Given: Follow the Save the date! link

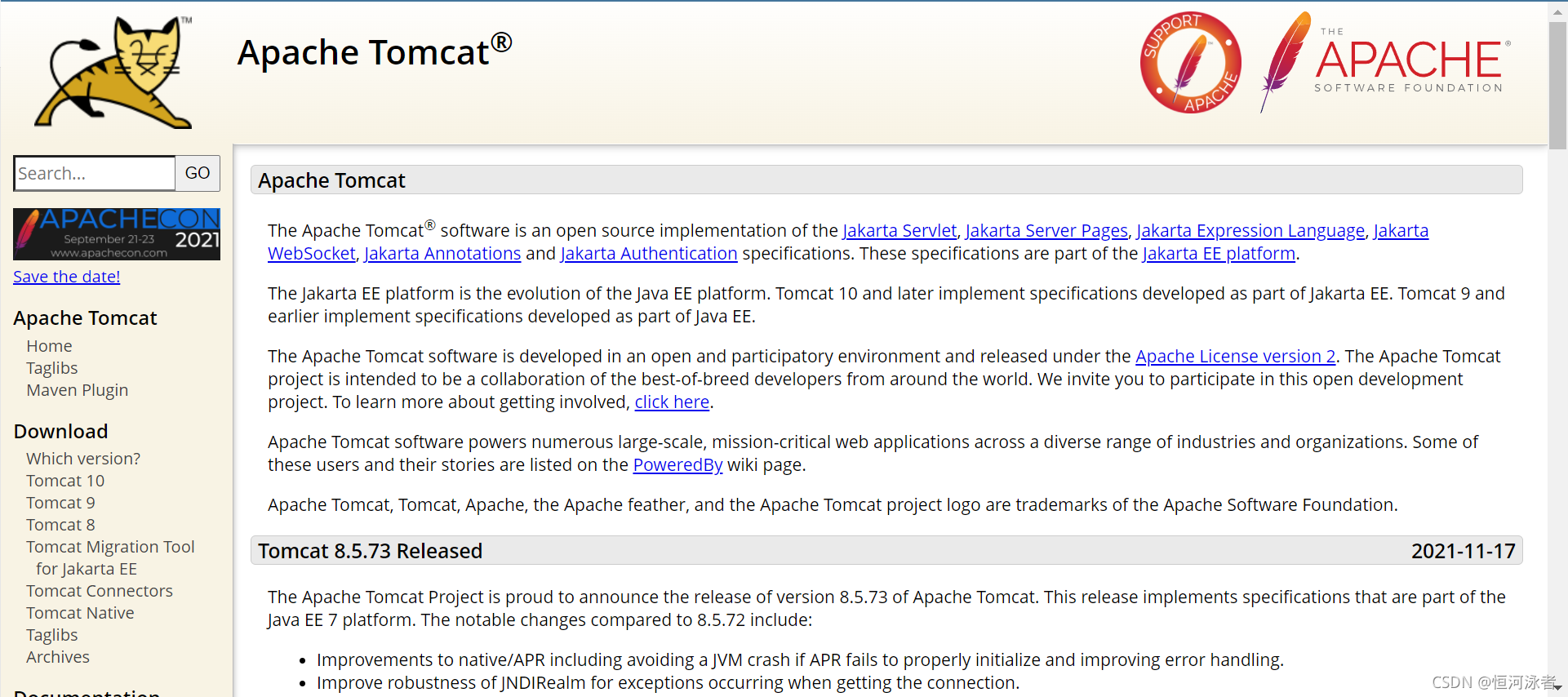Looking at the screenshot, I should coord(67,277).
